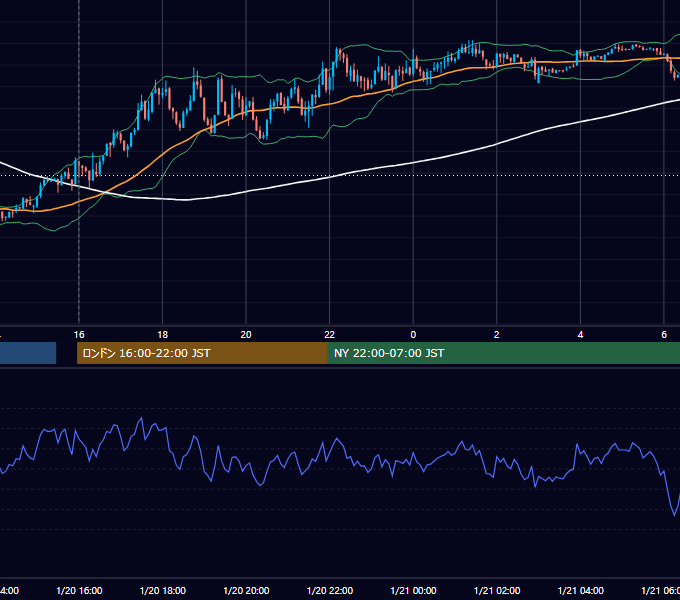
Task: Click the '1/20 20:00' oscillator time label
Action: point(246,591)
